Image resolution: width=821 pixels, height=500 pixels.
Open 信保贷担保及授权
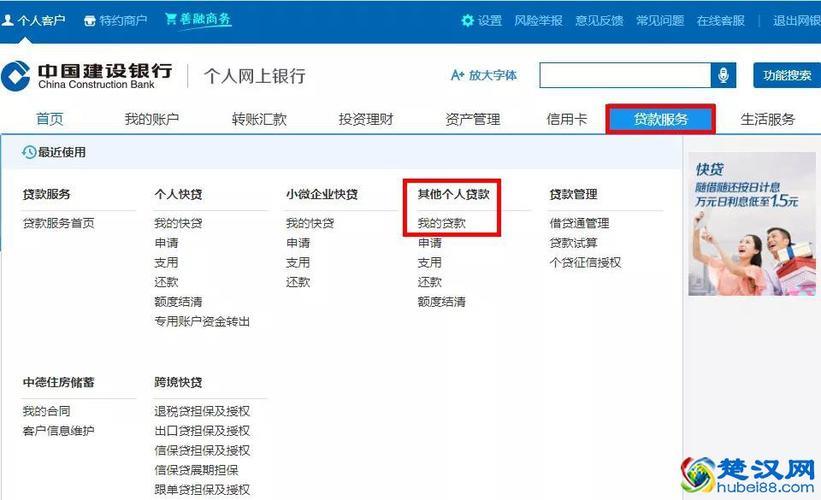[x=202, y=450]
